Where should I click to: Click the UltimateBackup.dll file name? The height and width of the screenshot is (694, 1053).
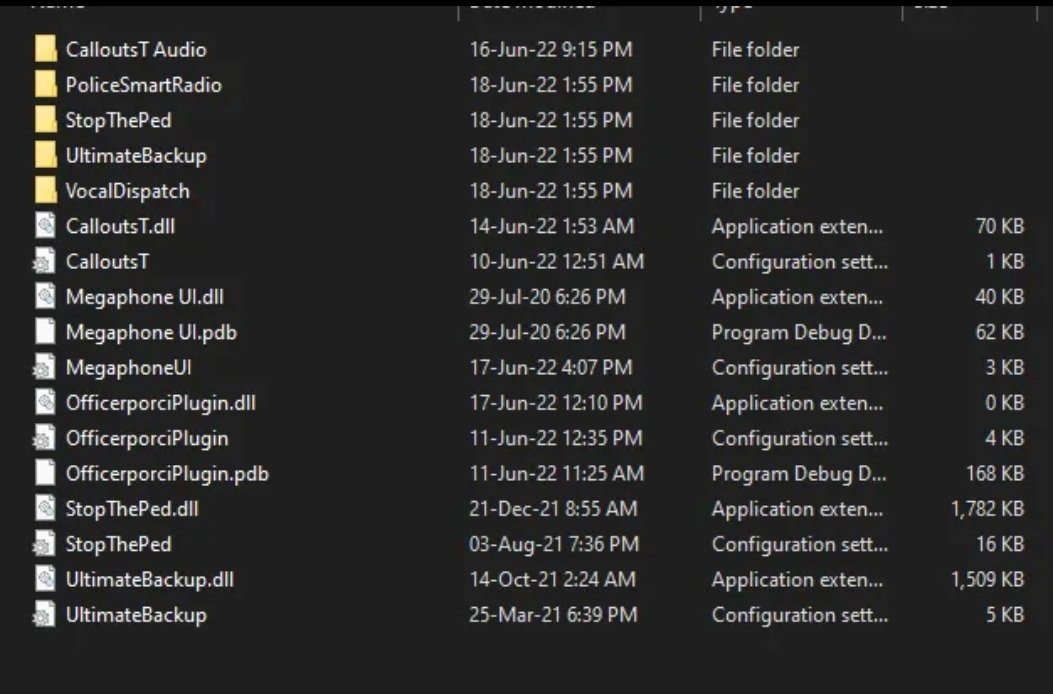[x=150, y=579]
